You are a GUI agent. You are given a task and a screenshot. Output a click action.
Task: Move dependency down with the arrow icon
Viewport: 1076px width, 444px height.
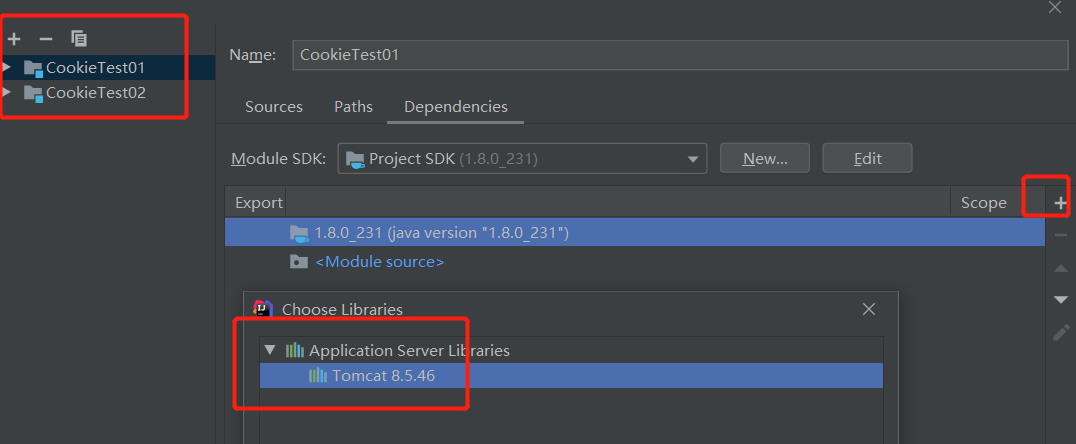1061,300
